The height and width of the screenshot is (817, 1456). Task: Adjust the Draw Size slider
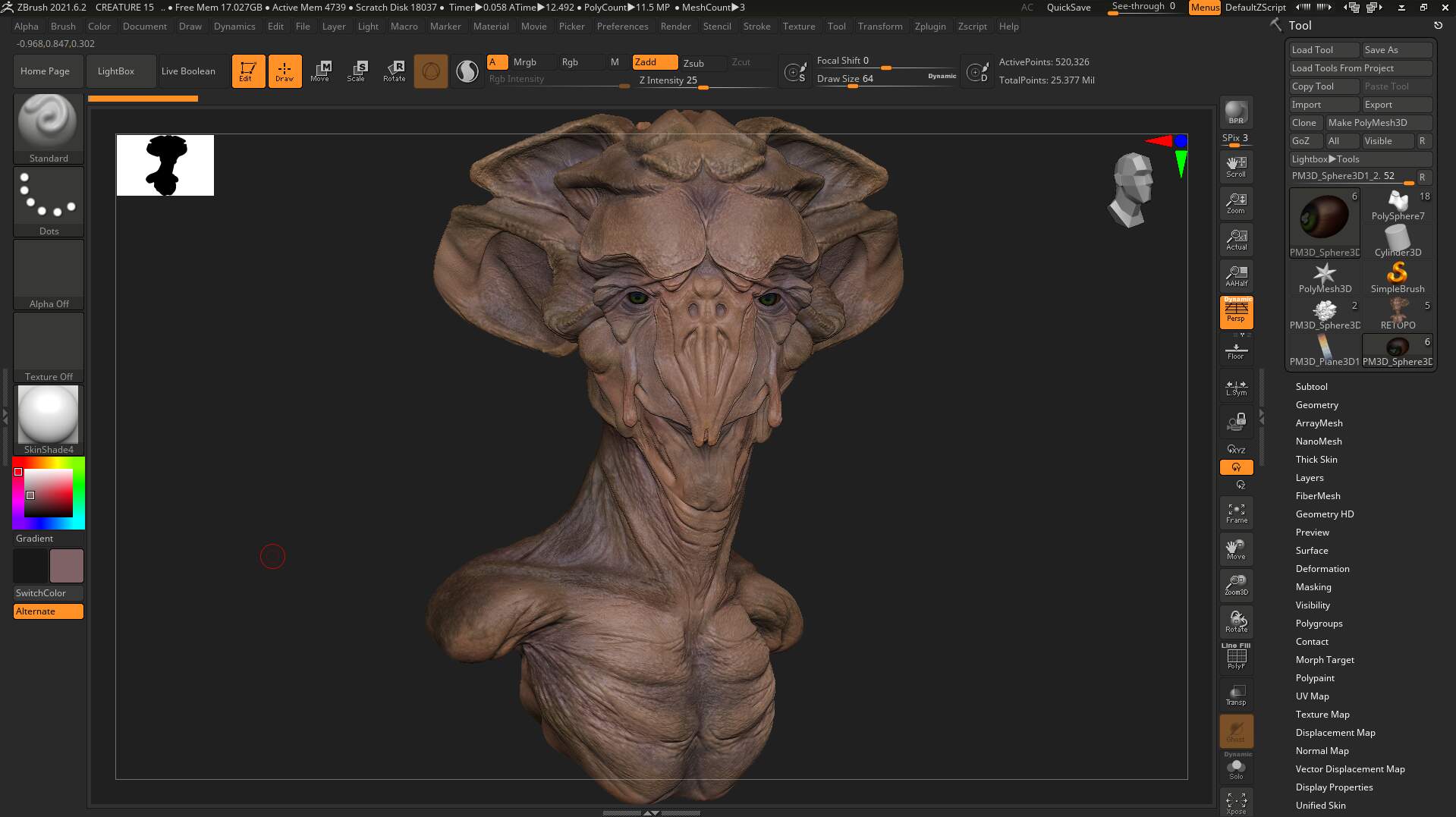click(x=886, y=79)
